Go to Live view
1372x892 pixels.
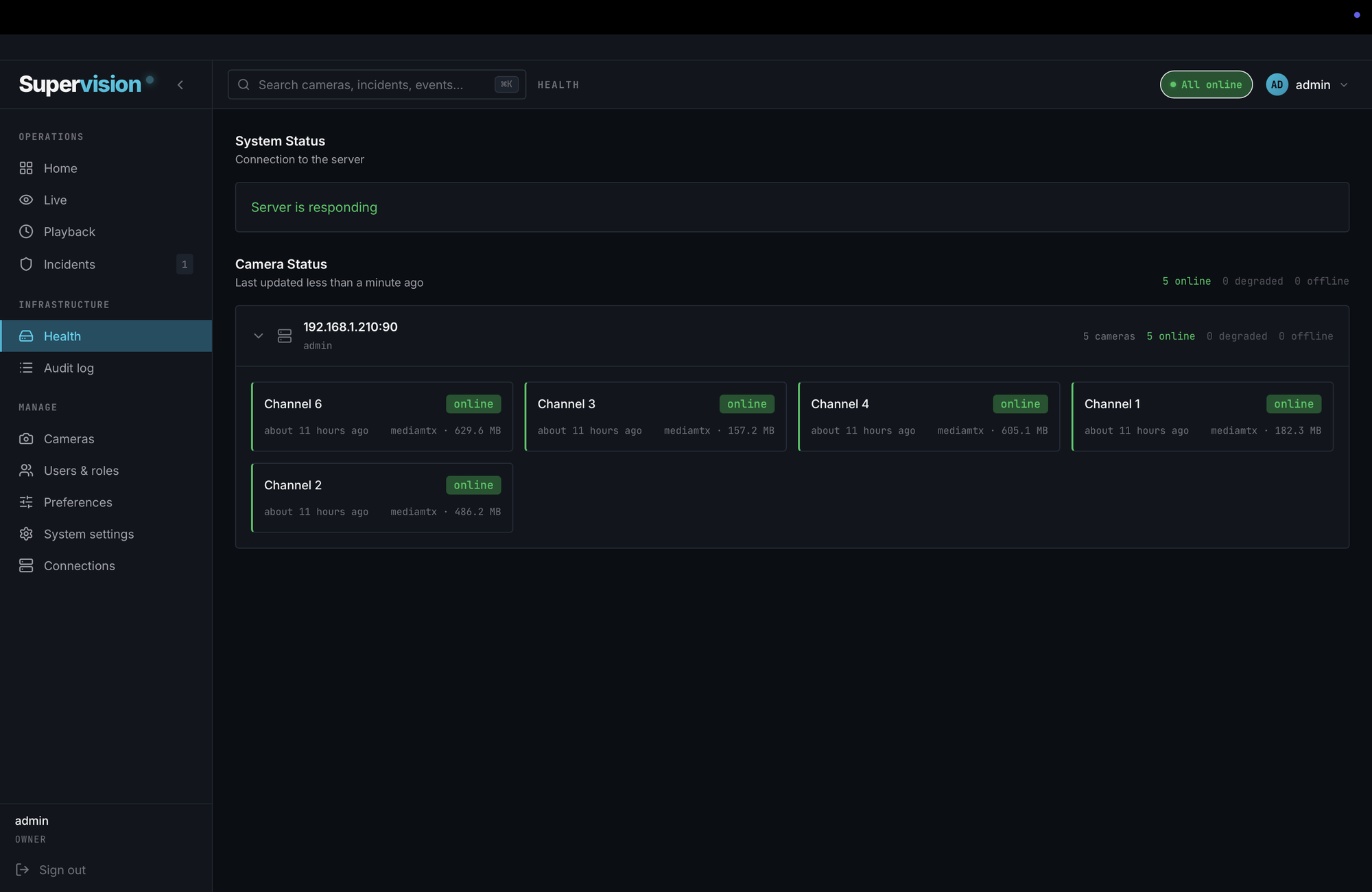[106, 200]
